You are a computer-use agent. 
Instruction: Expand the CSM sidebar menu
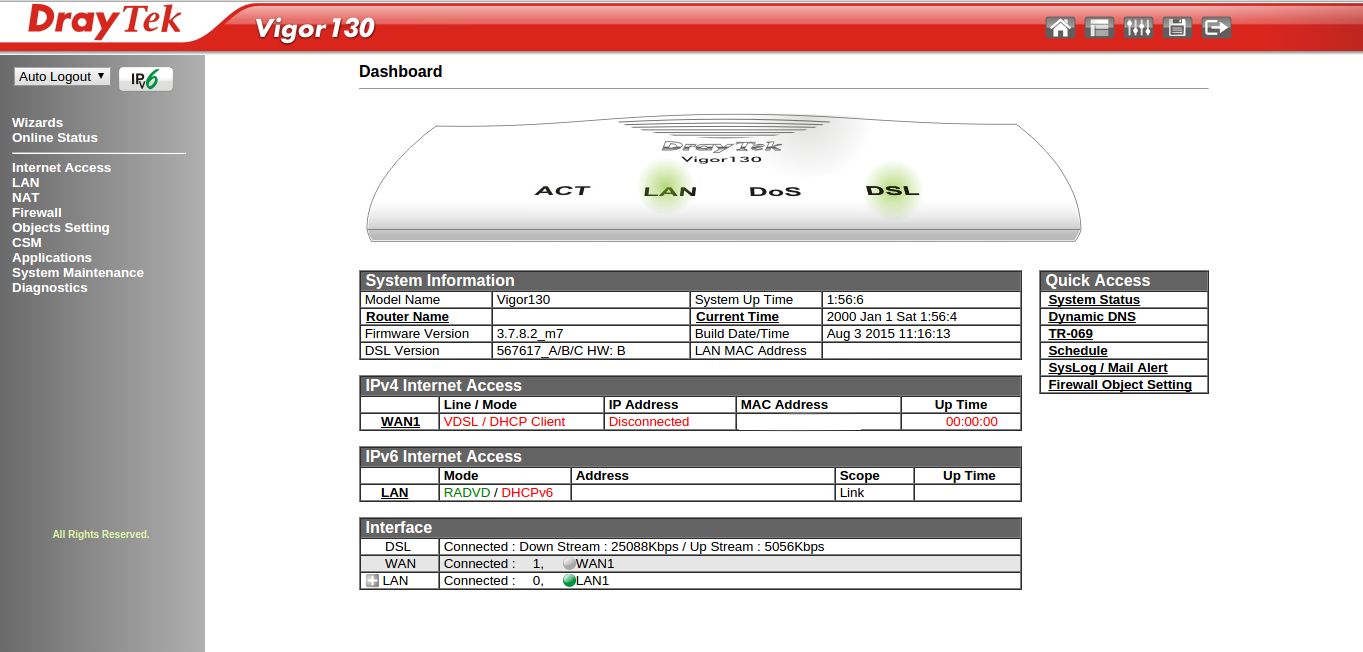(x=27, y=243)
